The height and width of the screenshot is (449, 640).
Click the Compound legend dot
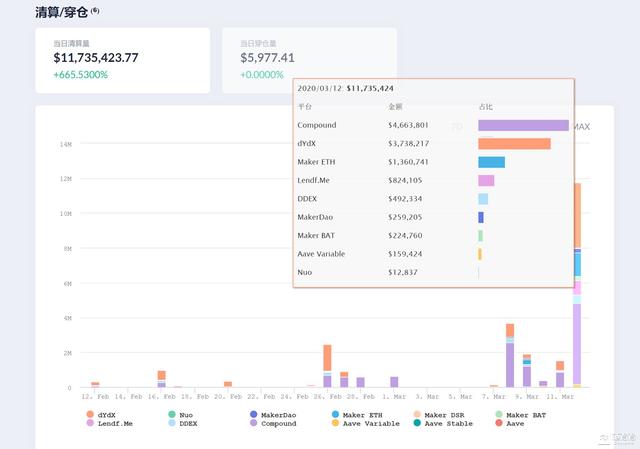click(x=253, y=424)
